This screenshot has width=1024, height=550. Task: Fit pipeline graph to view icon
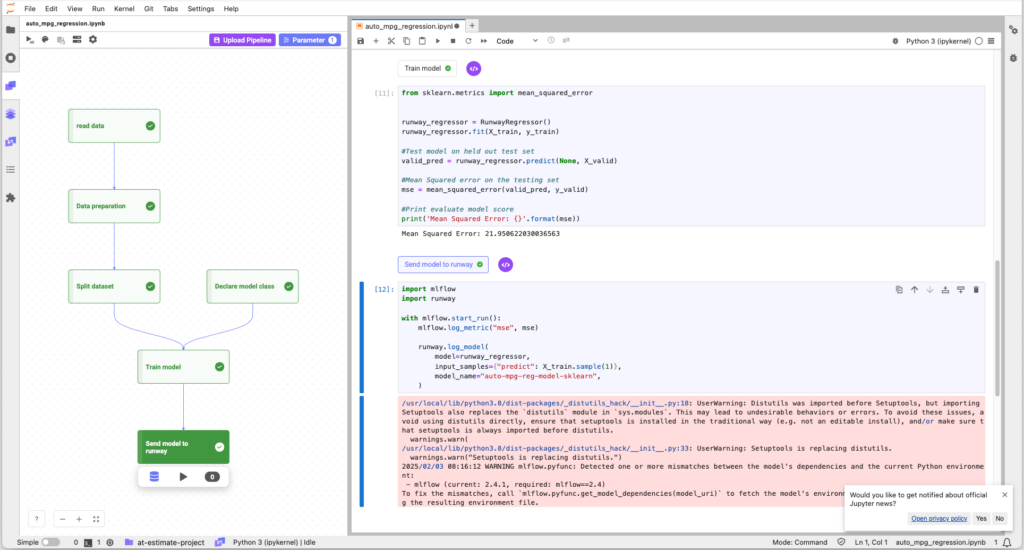pos(95,519)
